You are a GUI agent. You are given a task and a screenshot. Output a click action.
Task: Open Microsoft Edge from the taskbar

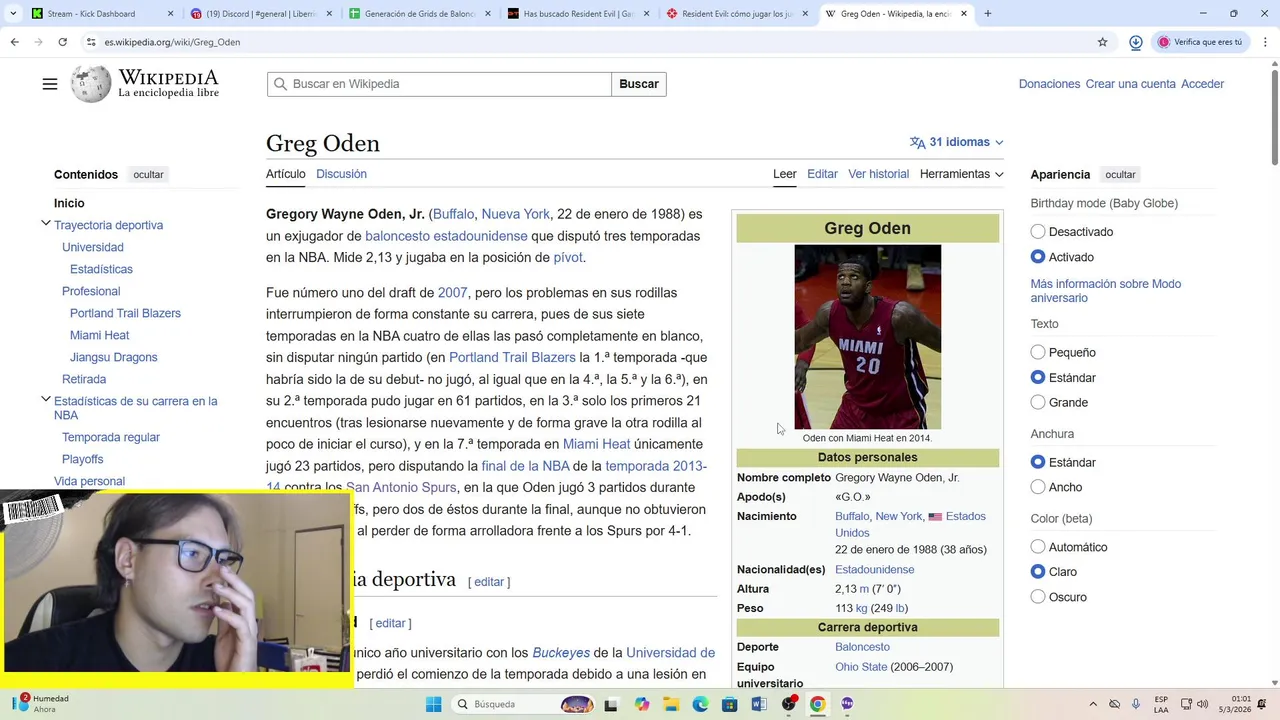(700, 704)
